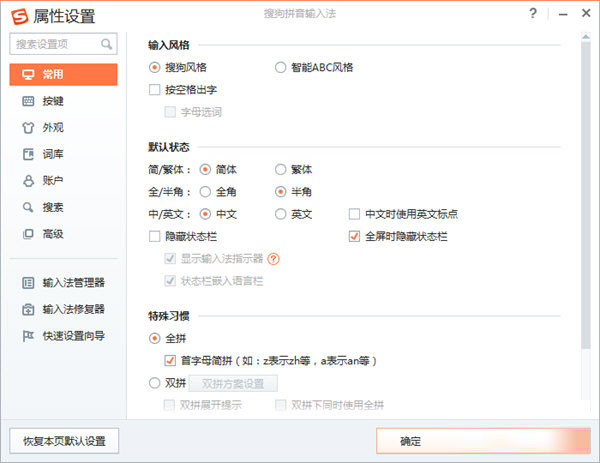Go to the 词库 (dictionary) section

[x=52, y=154]
